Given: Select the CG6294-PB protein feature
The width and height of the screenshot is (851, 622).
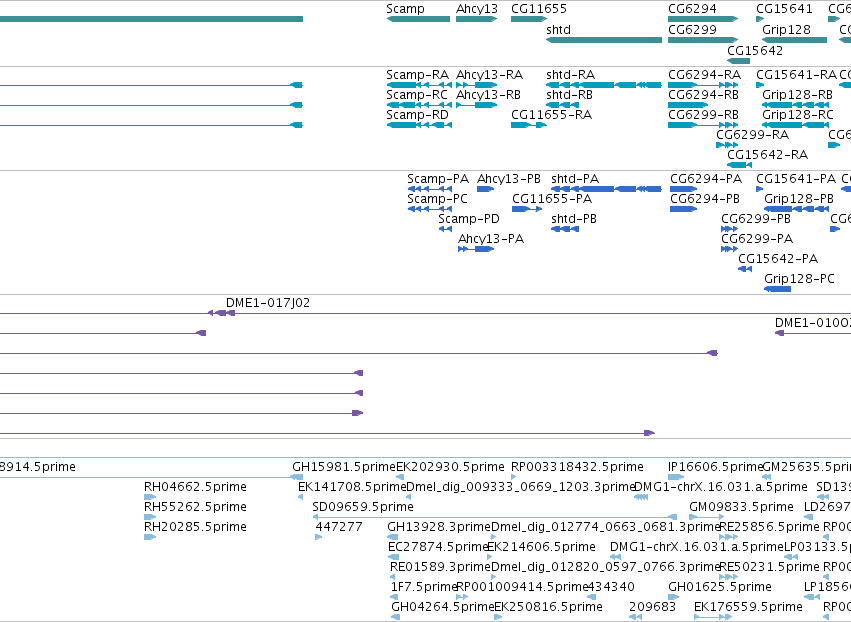Looking at the screenshot, I should point(684,209).
